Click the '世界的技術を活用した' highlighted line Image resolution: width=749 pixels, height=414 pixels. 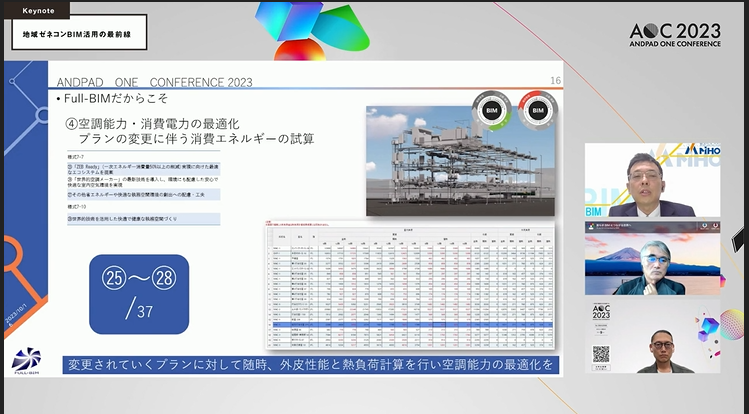(x=144, y=219)
